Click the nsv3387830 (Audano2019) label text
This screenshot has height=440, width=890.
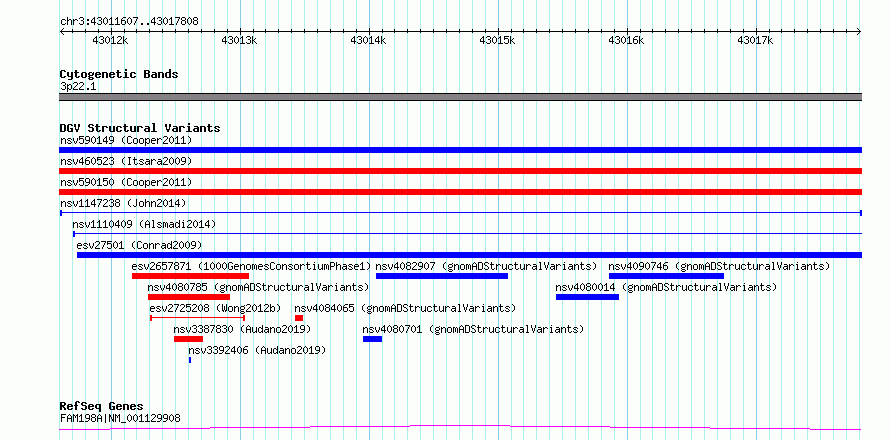242,329
